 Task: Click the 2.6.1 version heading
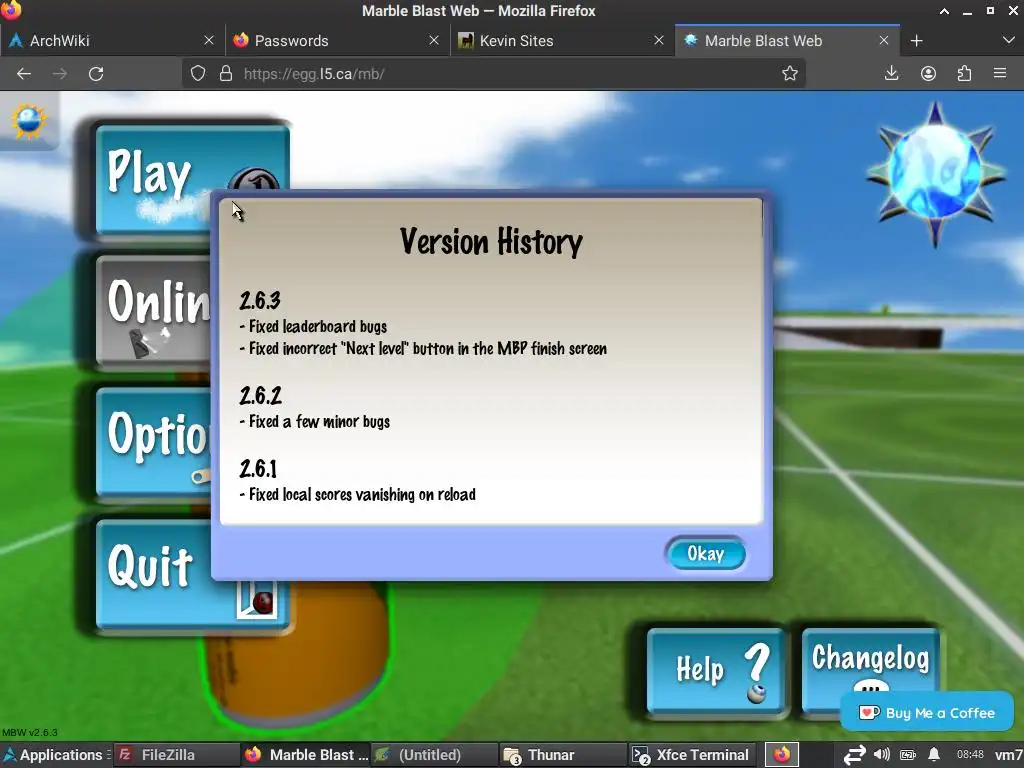pos(258,469)
